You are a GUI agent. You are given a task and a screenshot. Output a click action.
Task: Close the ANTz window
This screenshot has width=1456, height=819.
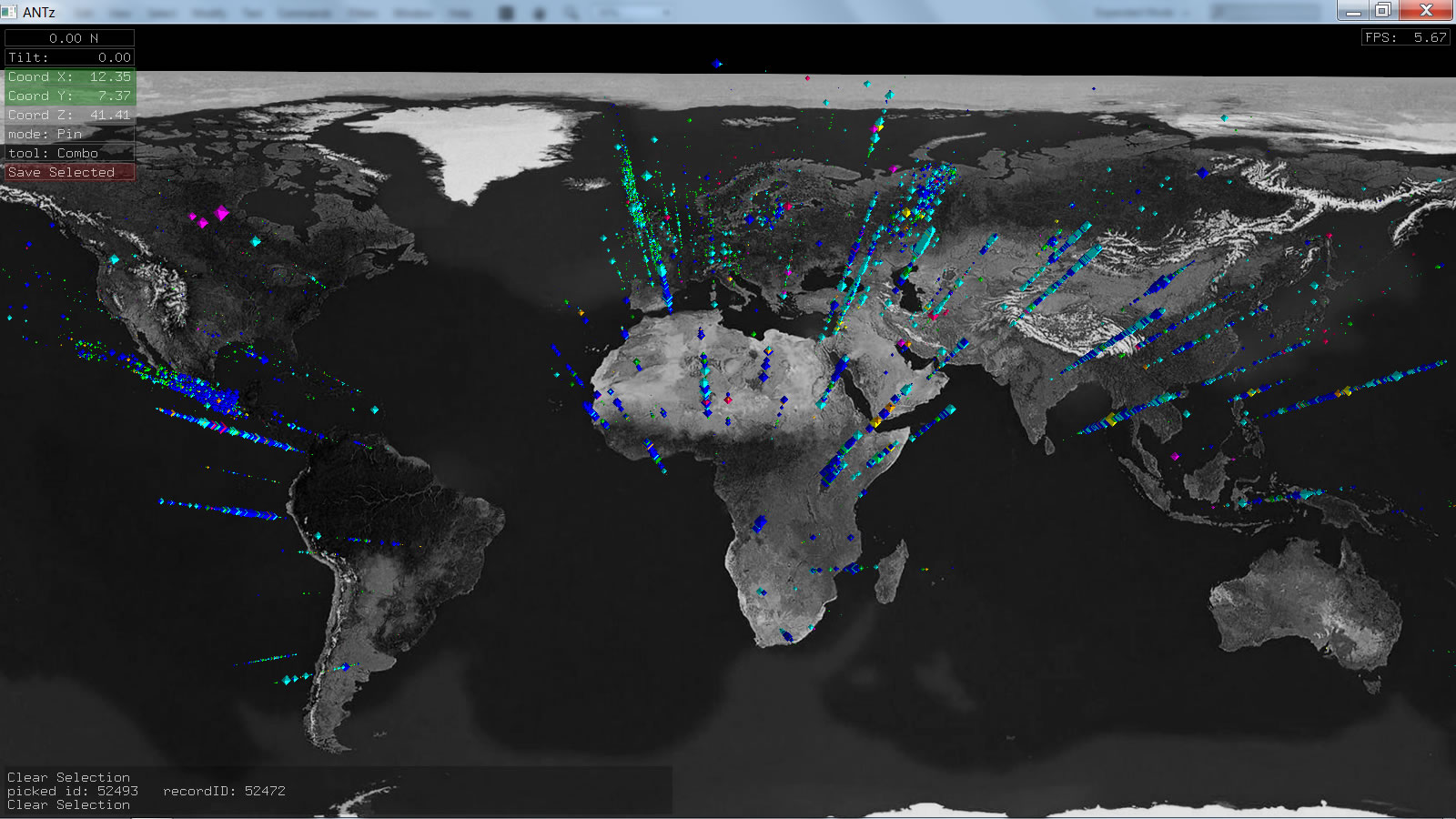tap(1426, 11)
